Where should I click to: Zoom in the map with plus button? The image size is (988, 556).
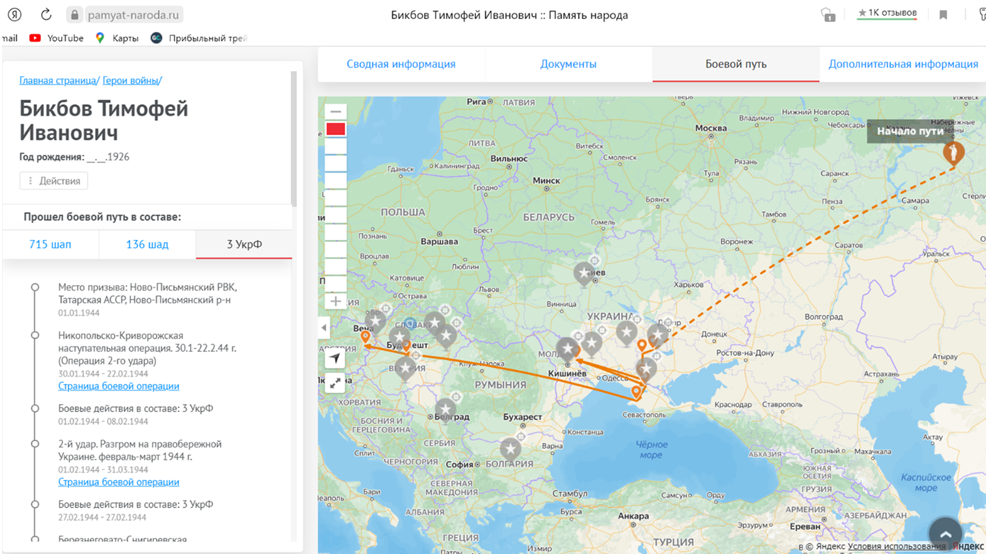point(336,301)
